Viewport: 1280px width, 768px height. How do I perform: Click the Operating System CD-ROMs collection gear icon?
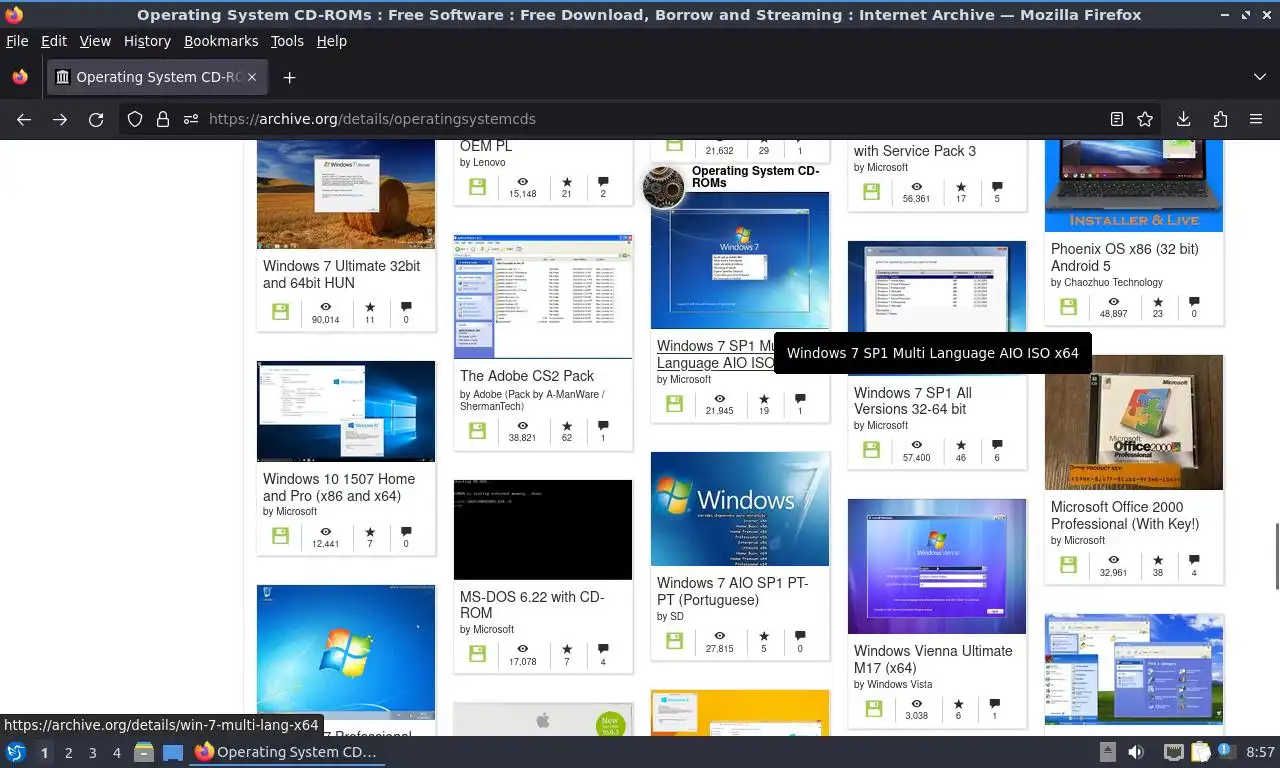663,187
